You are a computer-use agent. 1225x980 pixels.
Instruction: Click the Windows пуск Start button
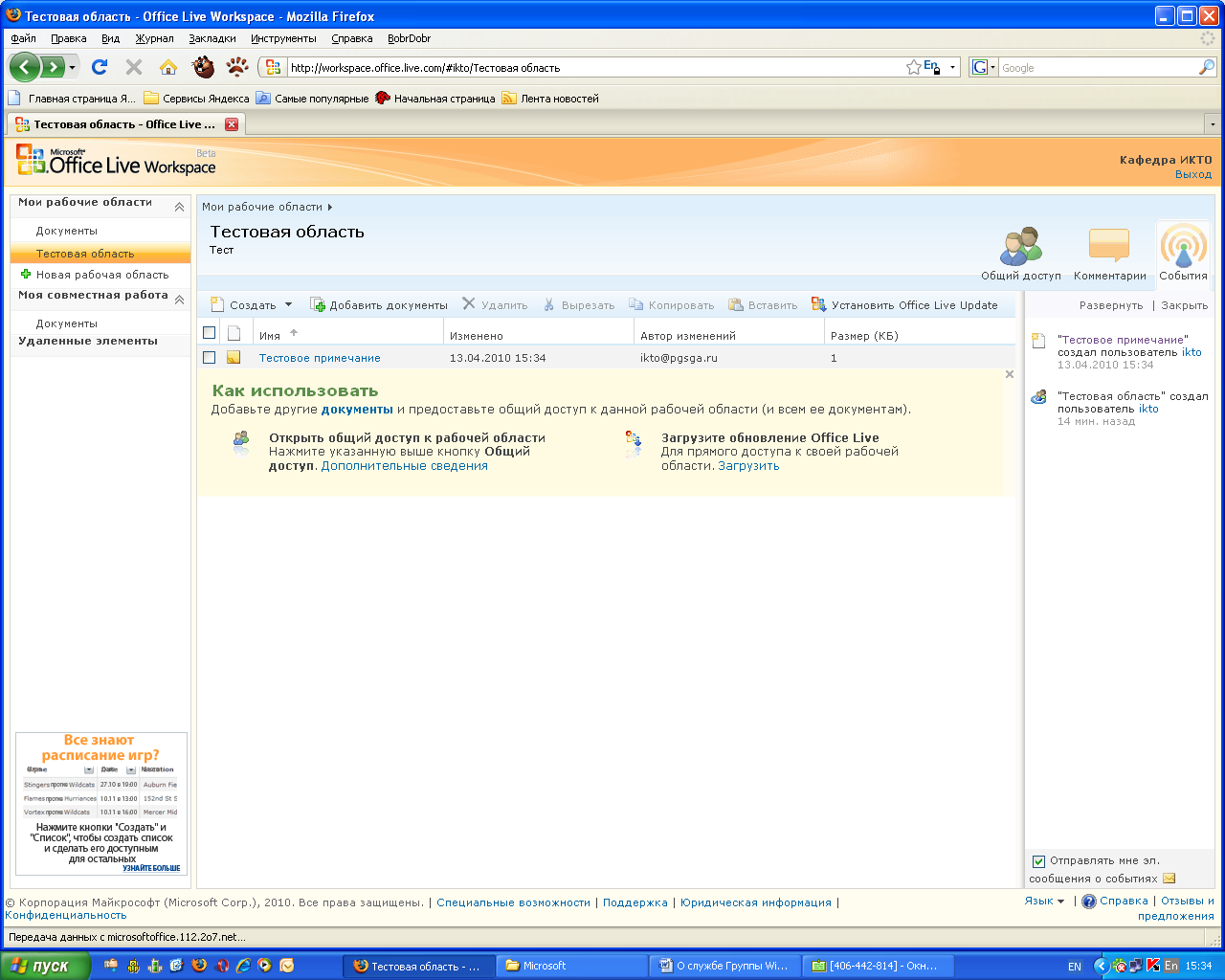(46, 966)
